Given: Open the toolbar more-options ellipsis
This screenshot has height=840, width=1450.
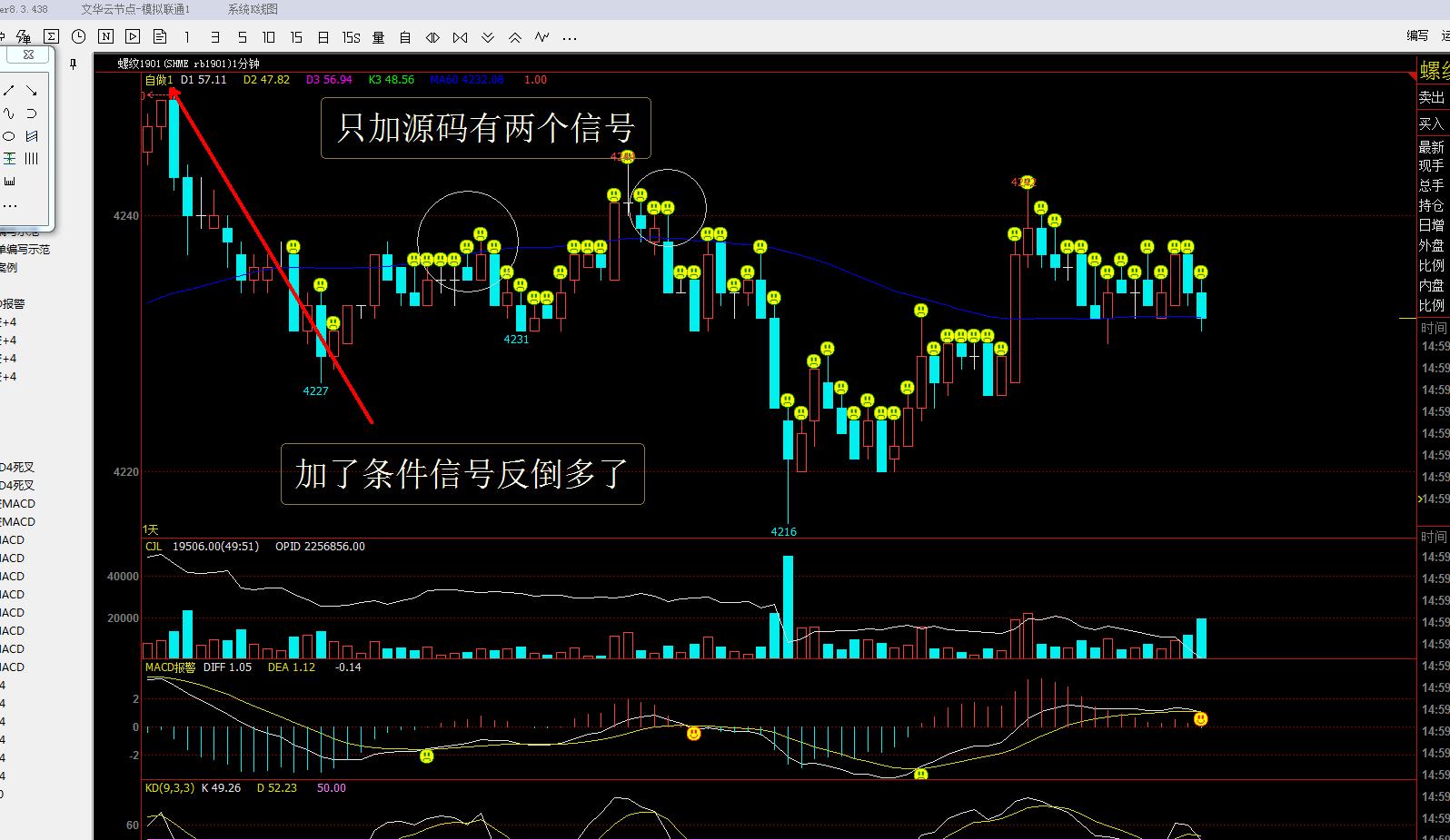Looking at the screenshot, I should click(x=570, y=38).
